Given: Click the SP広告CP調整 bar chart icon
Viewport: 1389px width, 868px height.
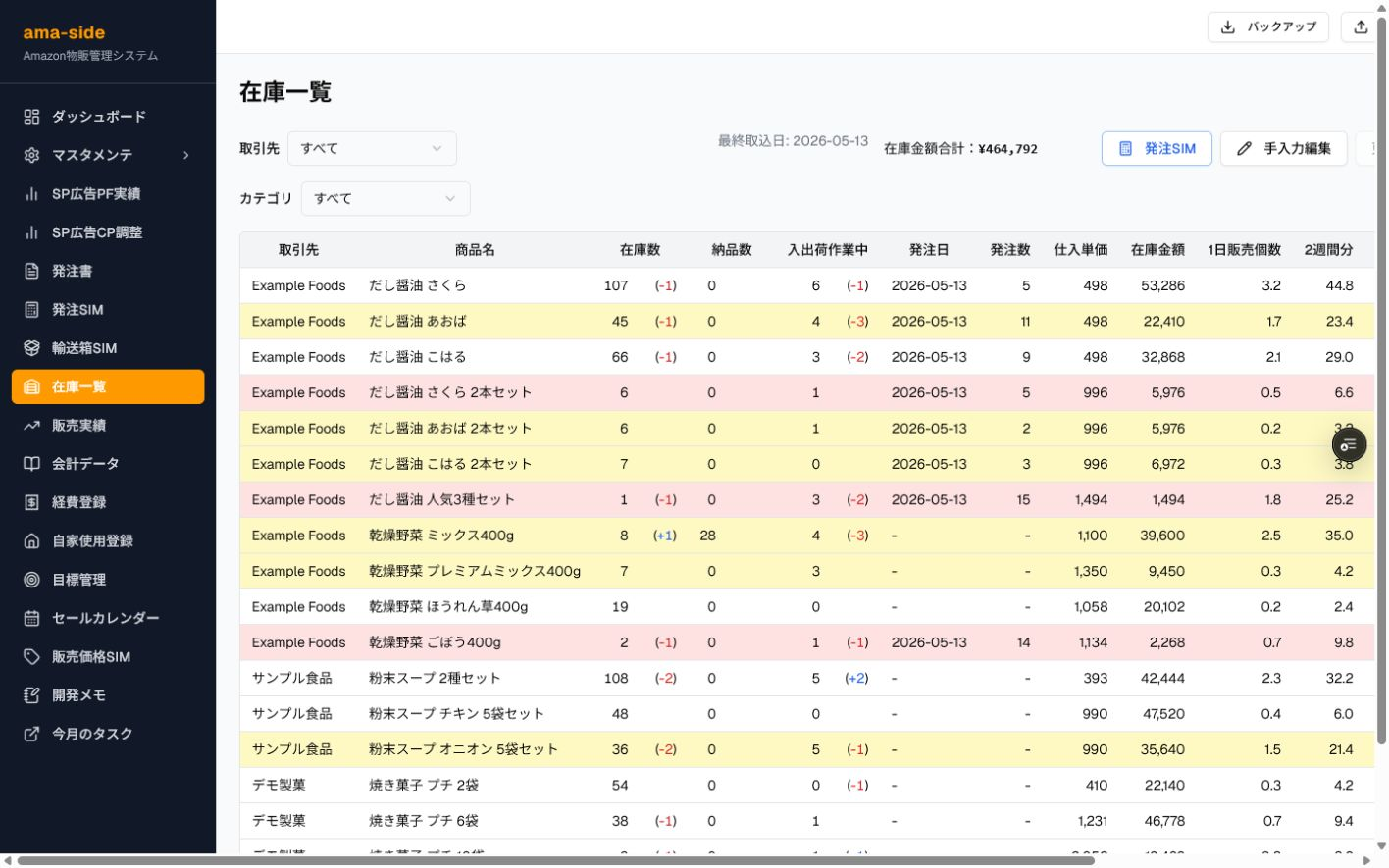Looking at the screenshot, I should point(31,232).
